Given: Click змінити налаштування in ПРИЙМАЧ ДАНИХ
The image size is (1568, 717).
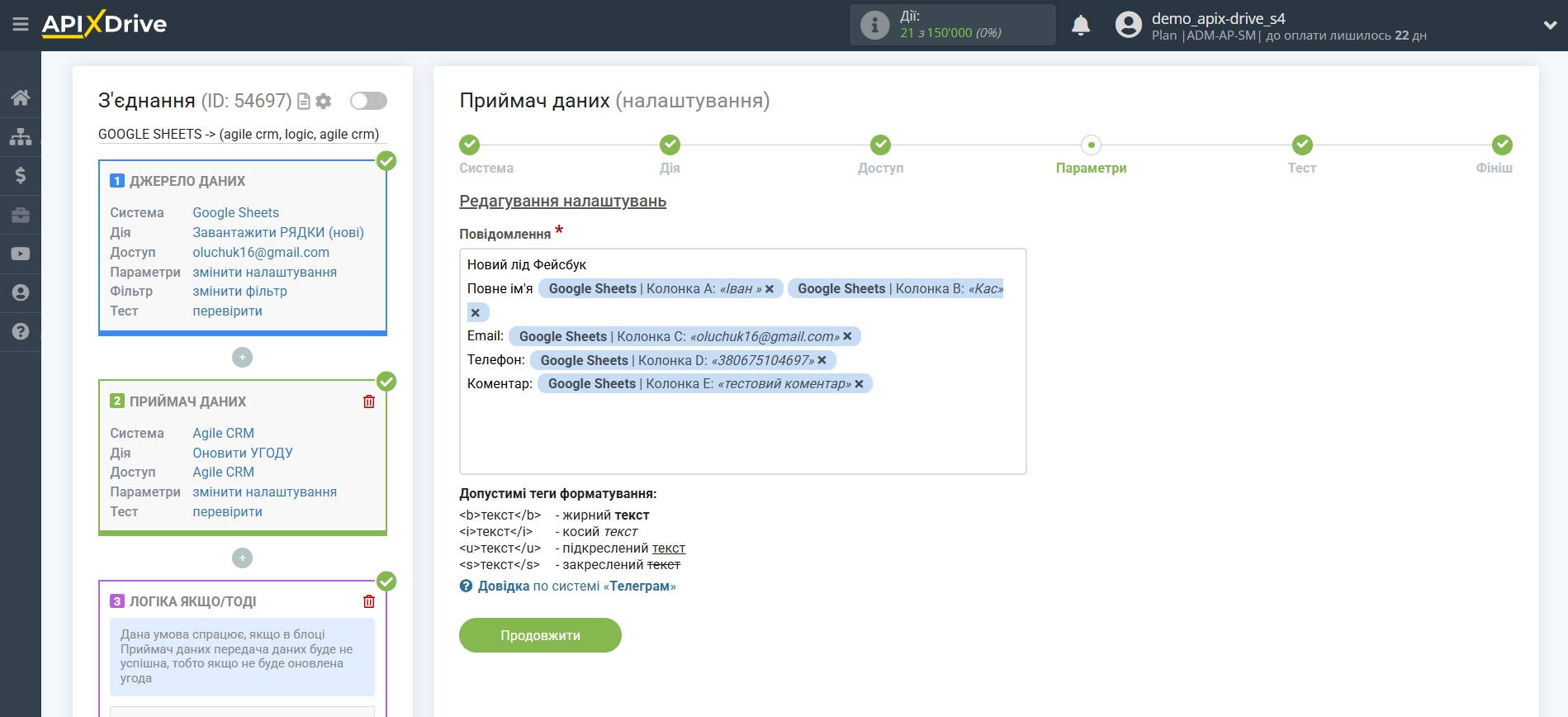Looking at the screenshot, I should click(265, 492).
